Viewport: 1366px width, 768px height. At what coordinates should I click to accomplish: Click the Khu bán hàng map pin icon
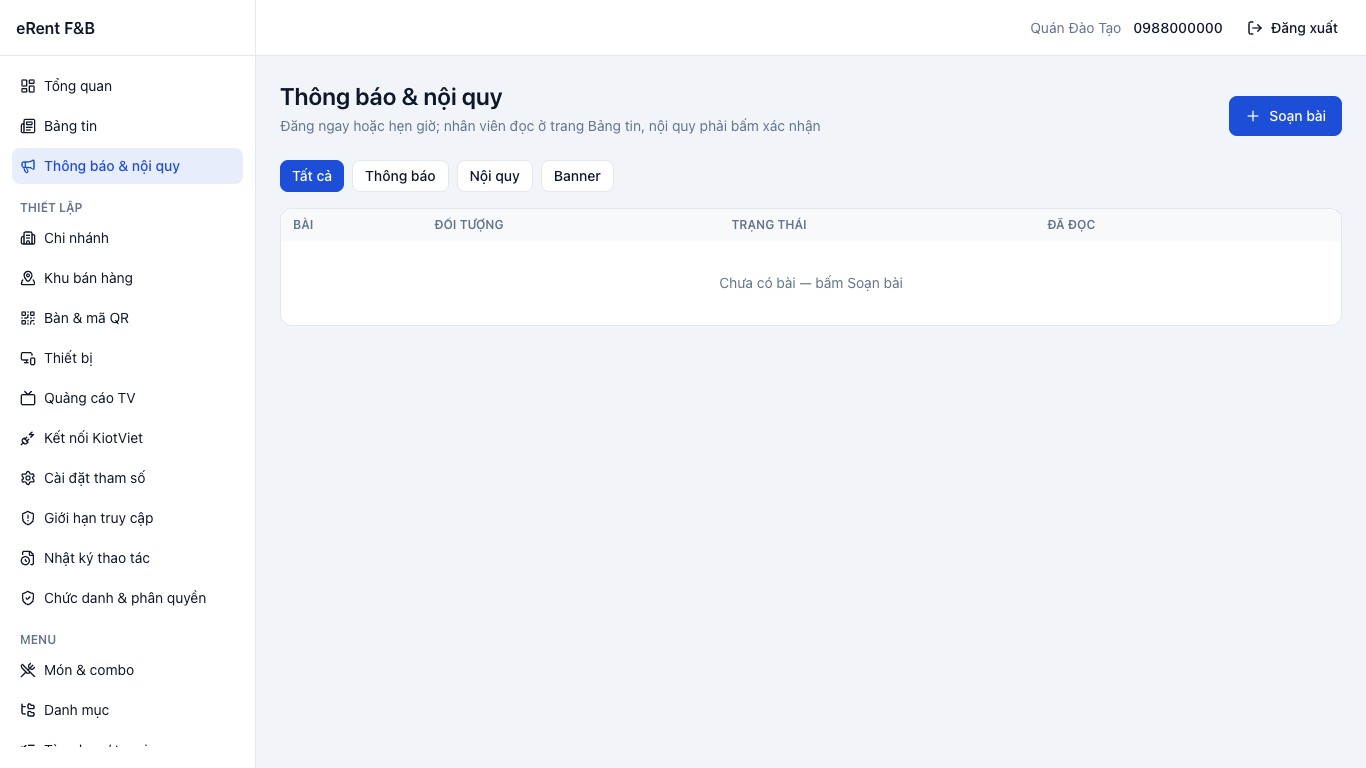pyautogui.click(x=28, y=278)
